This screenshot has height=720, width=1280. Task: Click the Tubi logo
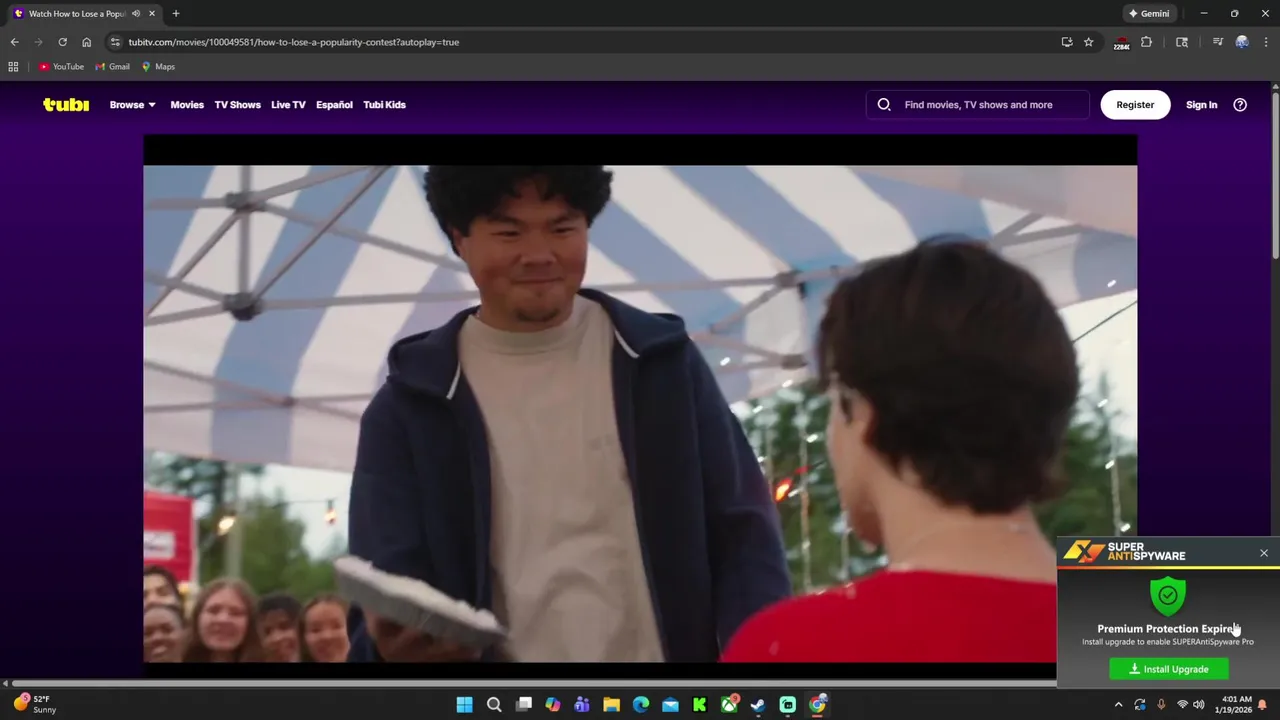66,105
